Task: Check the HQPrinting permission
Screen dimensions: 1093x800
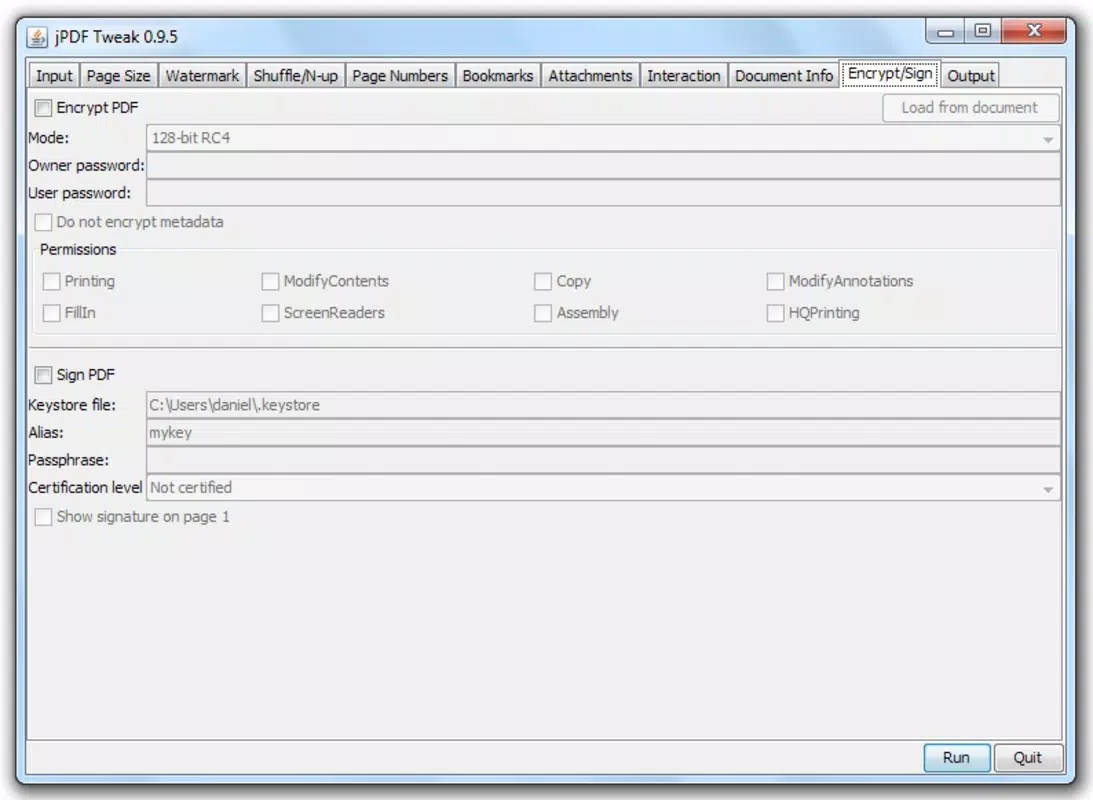Action: coord(775,313)
